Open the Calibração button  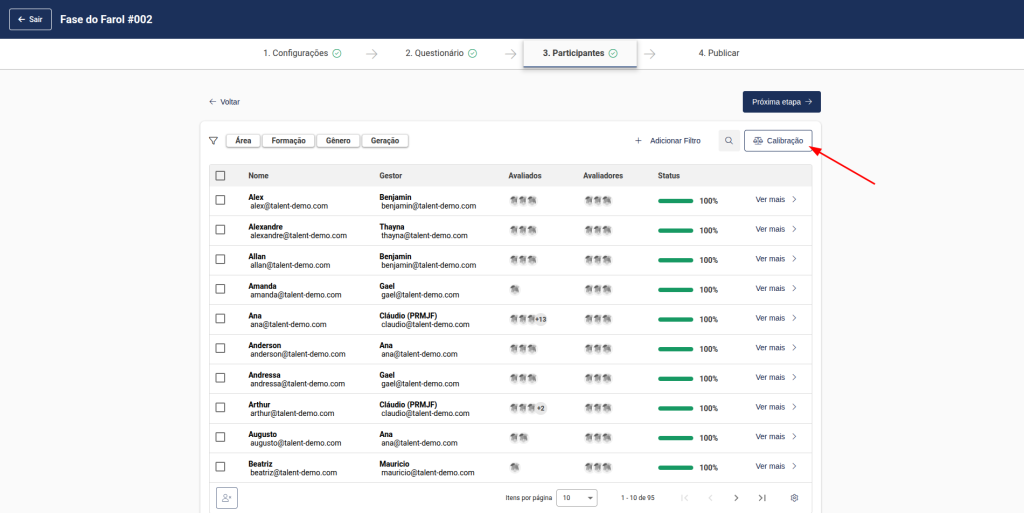[x=778, y=141]
